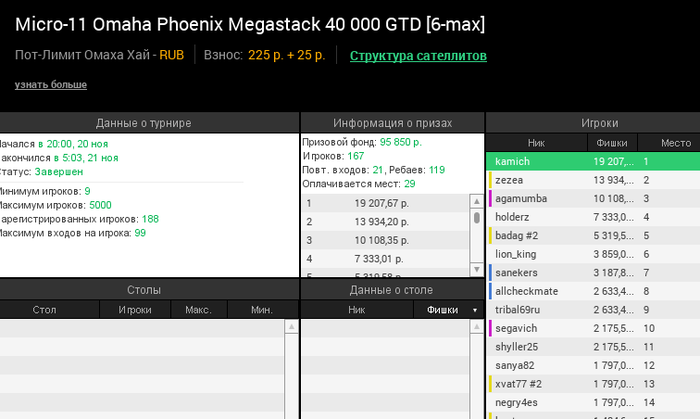Click yellow color tag next to zezea

[490, 180]
